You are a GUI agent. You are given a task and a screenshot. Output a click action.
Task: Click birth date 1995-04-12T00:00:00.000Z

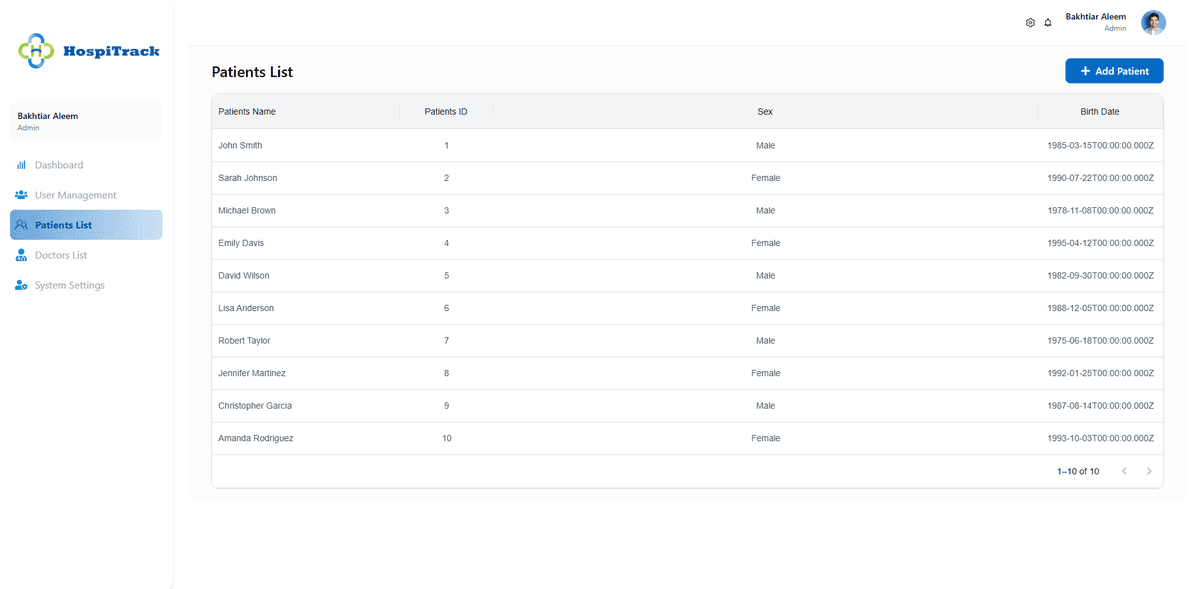(1100, 243)
